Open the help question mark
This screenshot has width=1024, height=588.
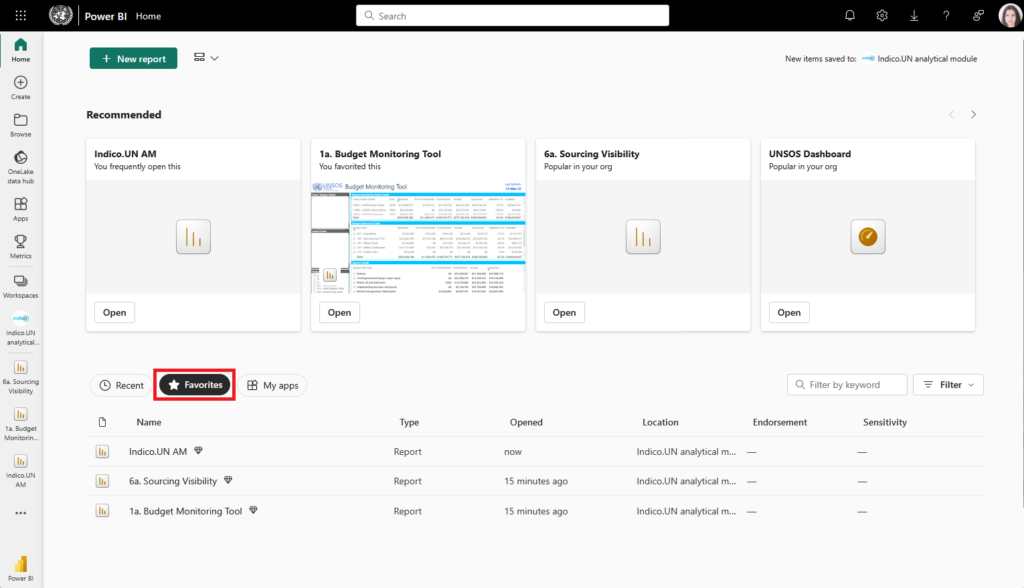coord(946,16)
